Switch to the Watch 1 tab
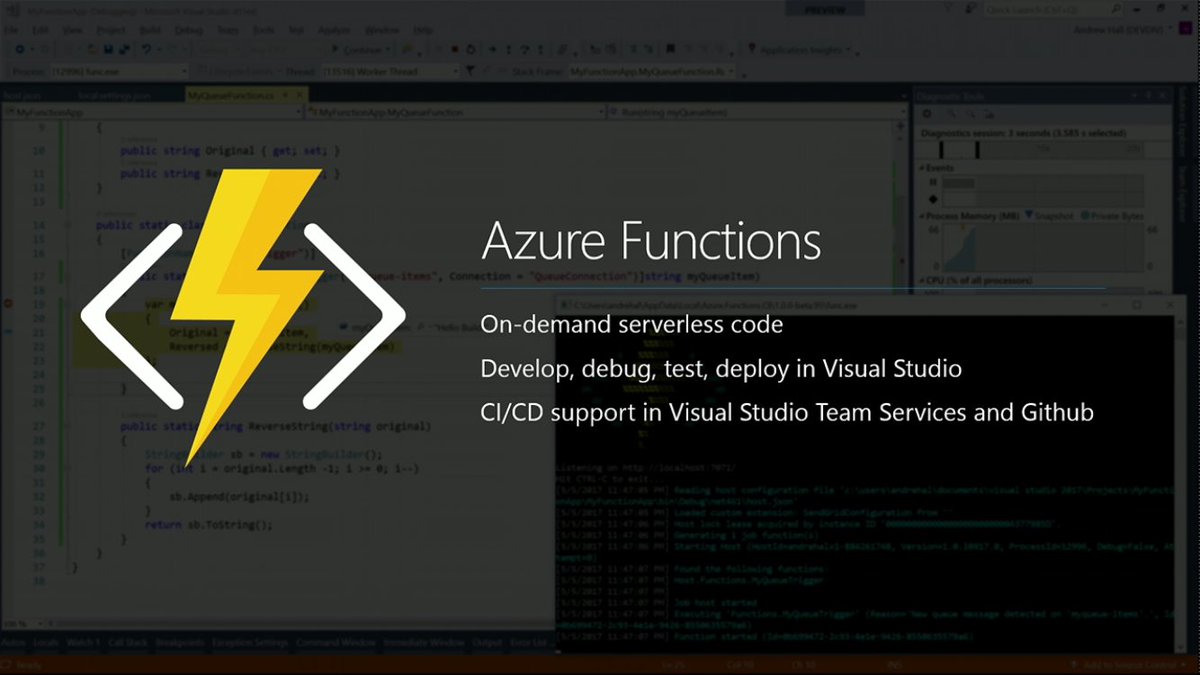This screenshot has width=1200, height=675. tap(84, 642)
